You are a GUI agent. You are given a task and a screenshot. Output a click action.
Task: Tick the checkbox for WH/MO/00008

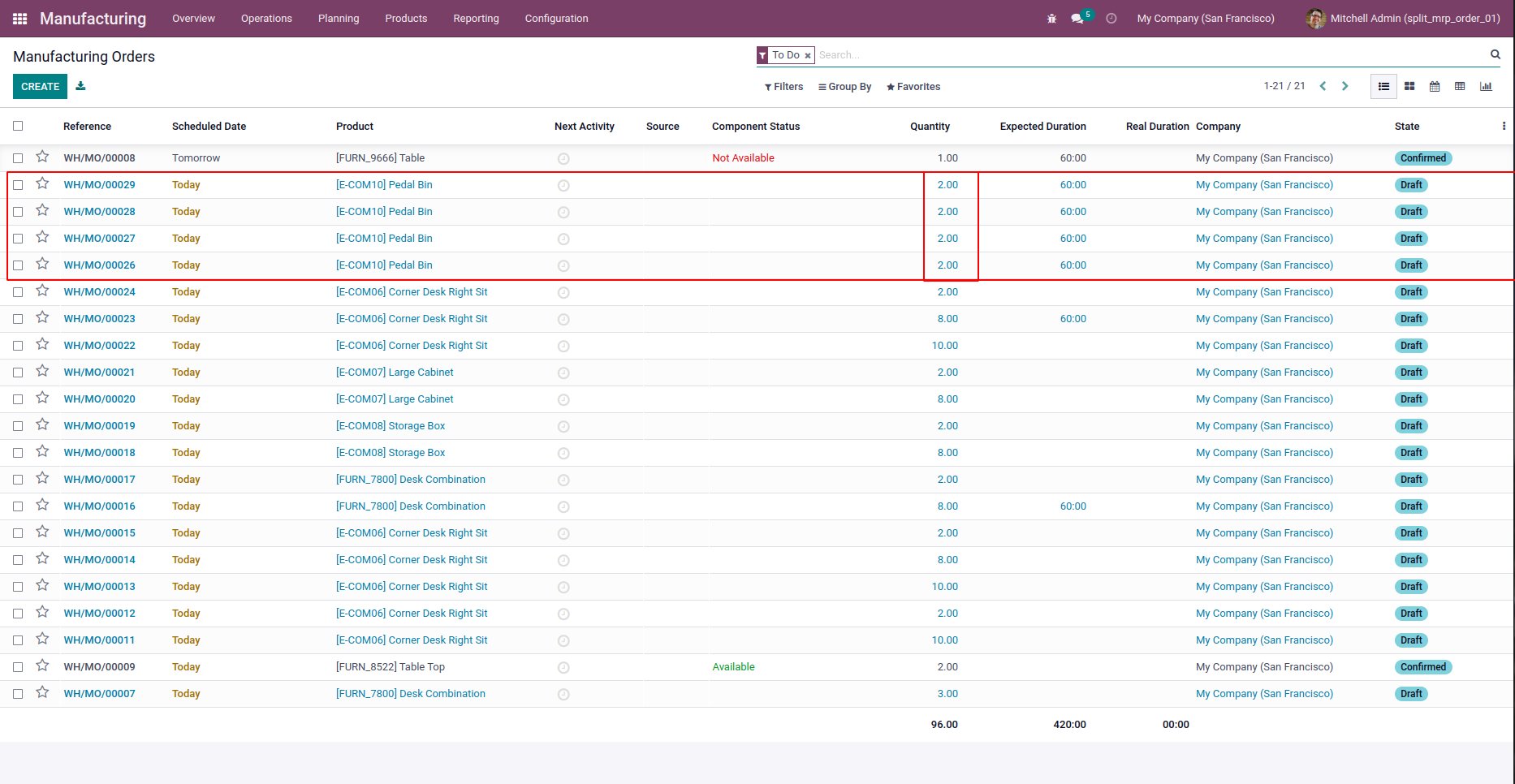coord(18,158)
